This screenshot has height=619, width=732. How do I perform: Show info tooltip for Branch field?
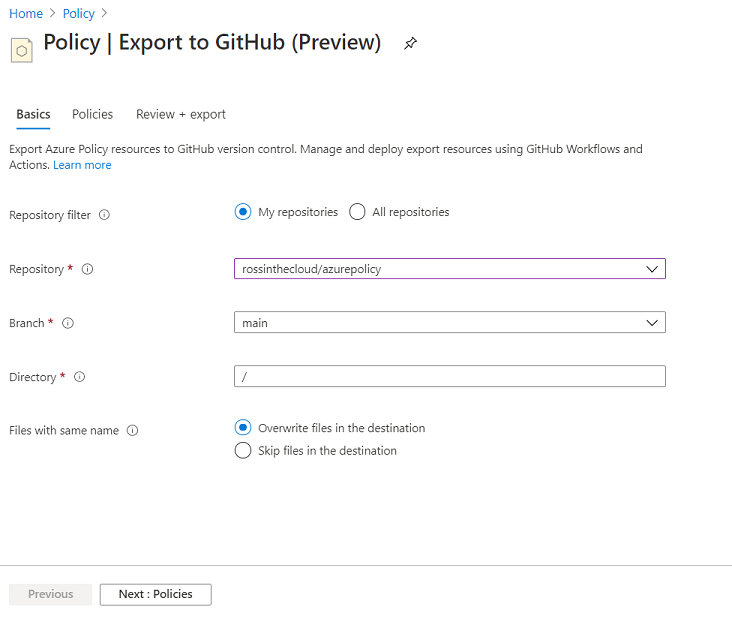pyautogui.click(x=68, y=323)
